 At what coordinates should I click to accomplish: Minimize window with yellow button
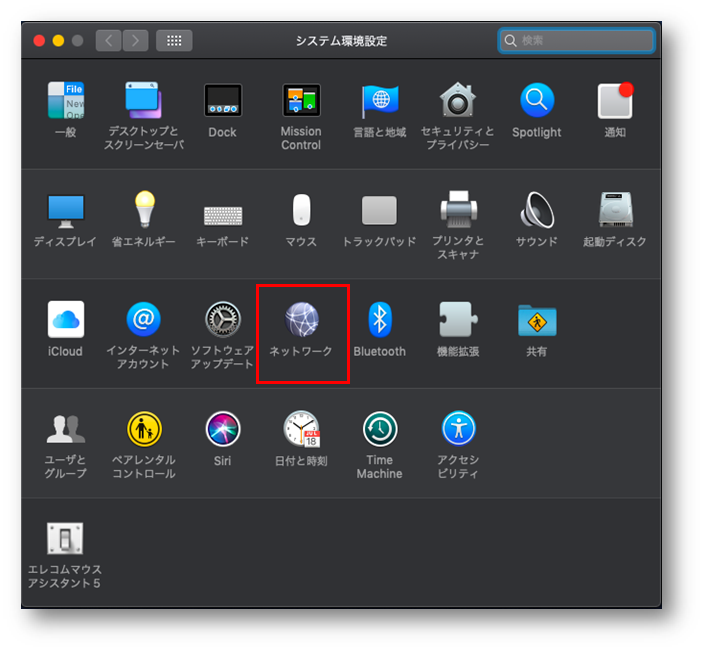(x=58, y=41)
